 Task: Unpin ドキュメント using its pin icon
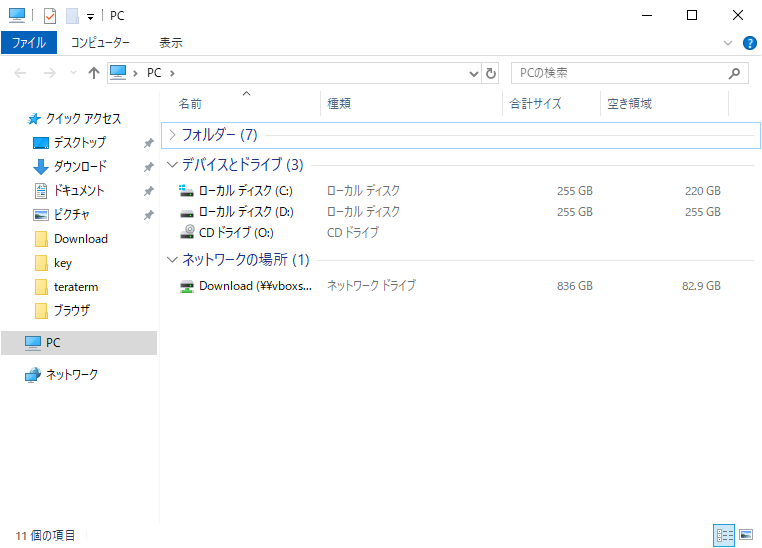(x=149, y=191)
